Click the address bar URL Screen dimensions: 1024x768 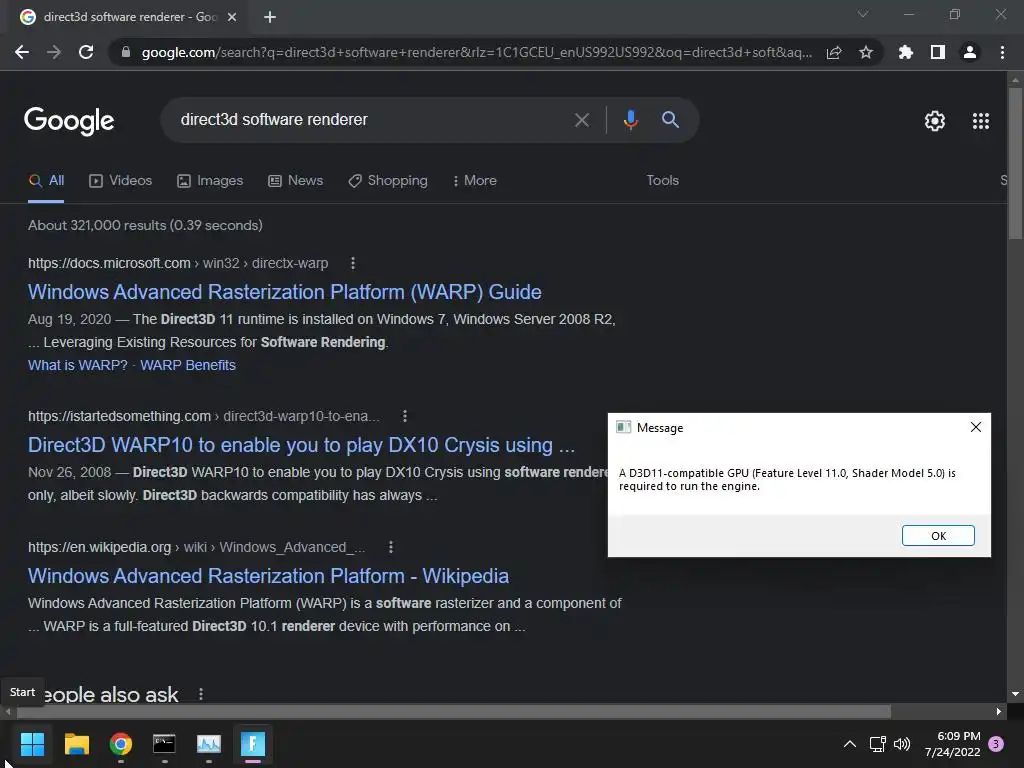coord(477,52)
